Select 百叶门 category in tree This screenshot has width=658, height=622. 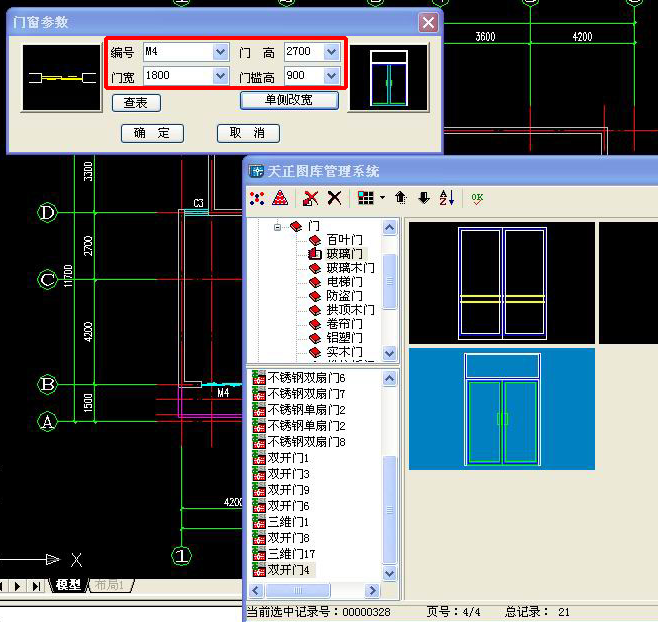344,240
